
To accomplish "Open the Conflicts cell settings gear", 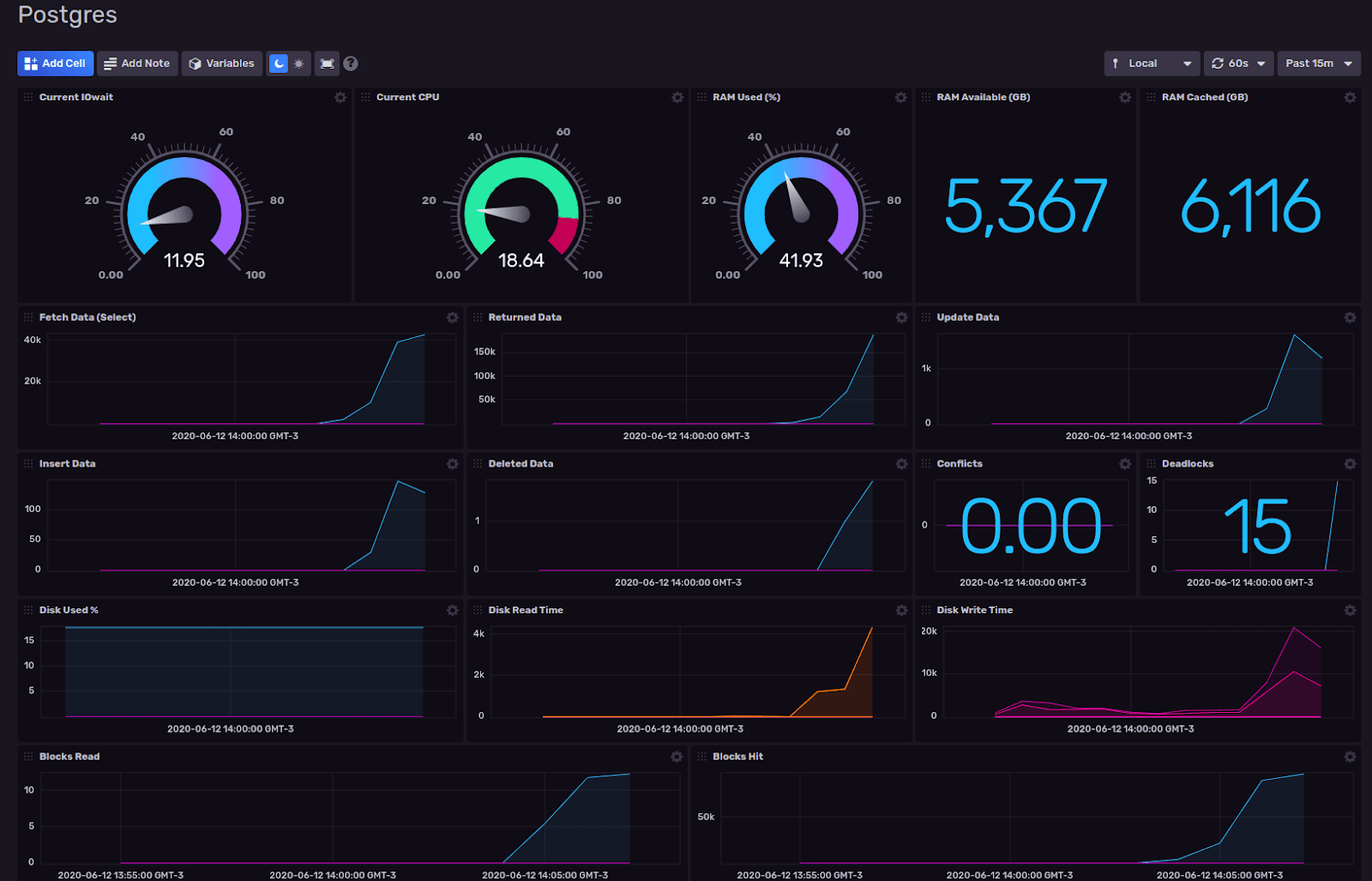I will click(x=1124, y=463).
